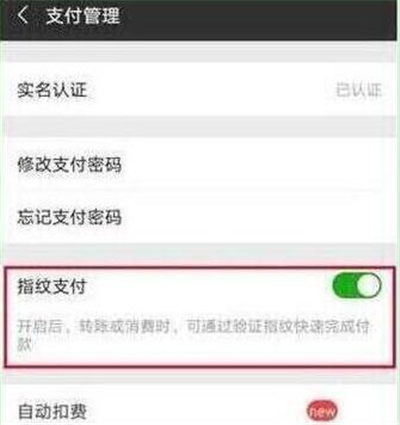The height and width of the screenshot is (425, 400).
Task: Click the 忘记支付密码 label text
Action: (x=69, y=217)
